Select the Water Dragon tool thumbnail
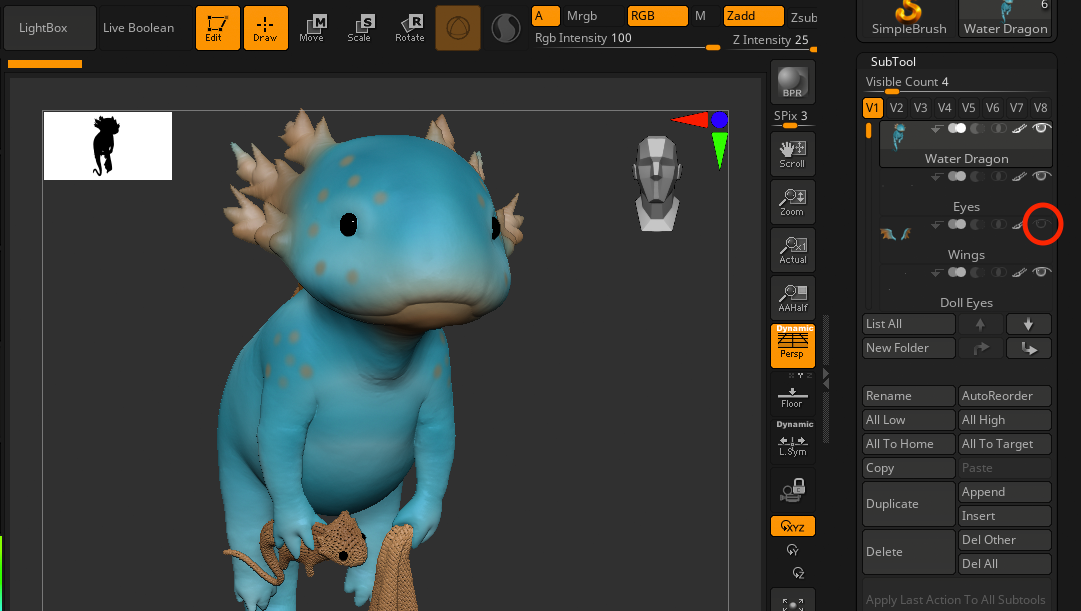Viewport: 1081px width, 611px height. (x=1005, y=19)
